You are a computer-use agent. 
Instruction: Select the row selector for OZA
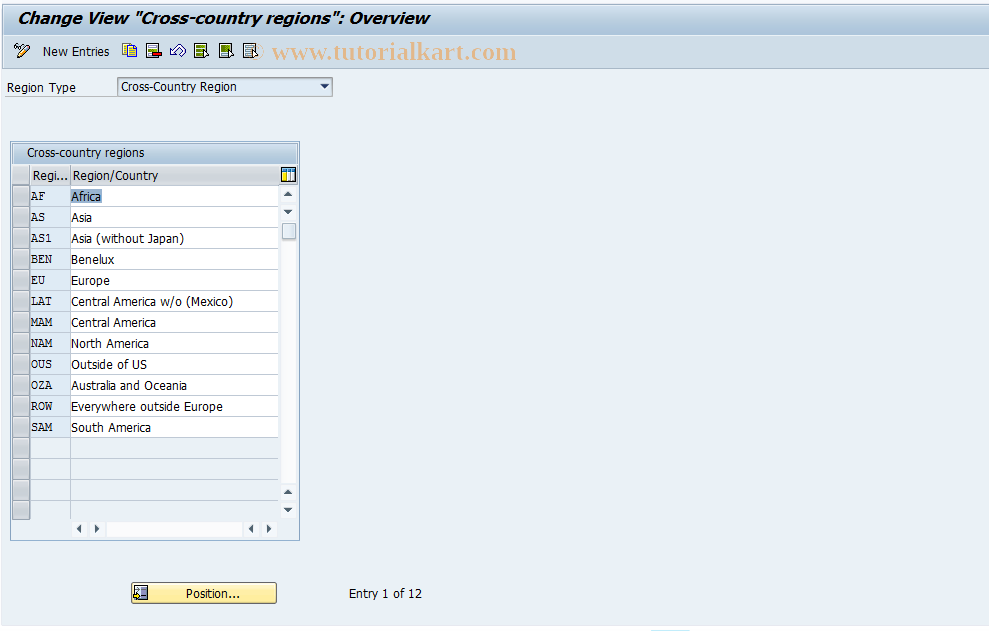point(21,385)
